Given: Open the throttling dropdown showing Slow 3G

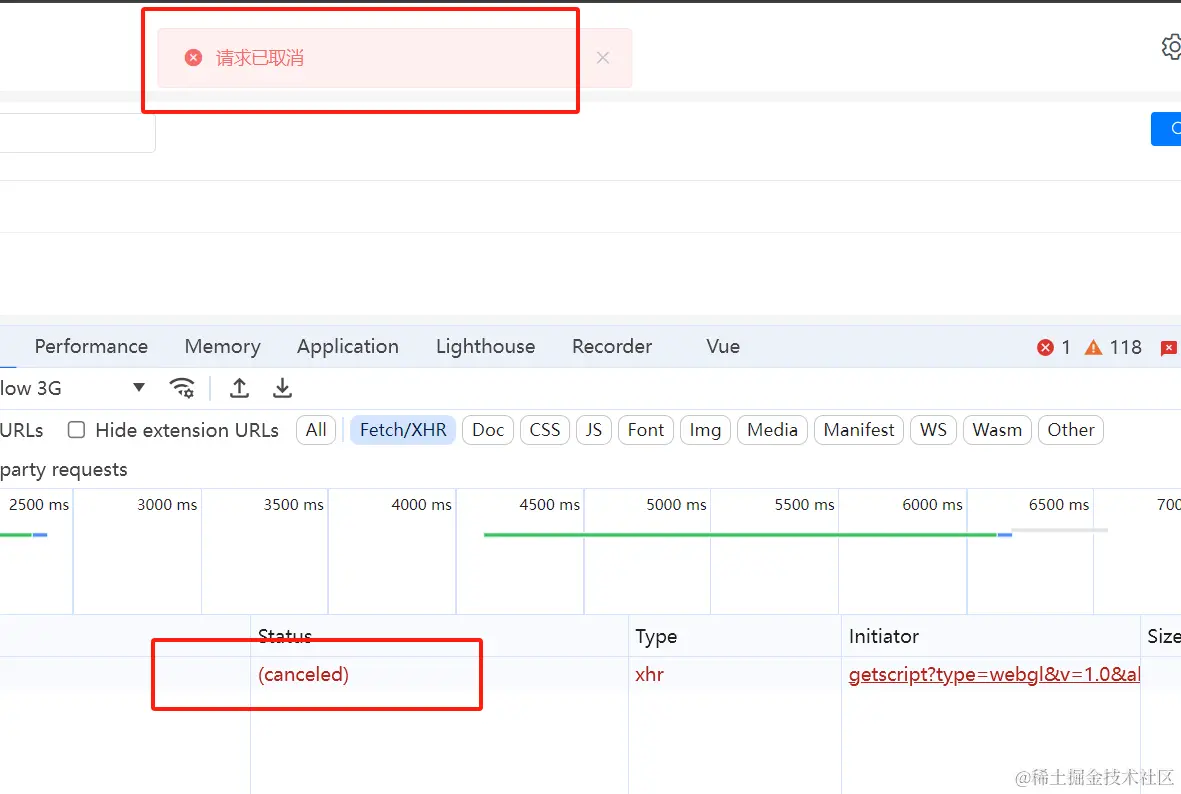Looking at the screenshot, I should click(73, 388).
